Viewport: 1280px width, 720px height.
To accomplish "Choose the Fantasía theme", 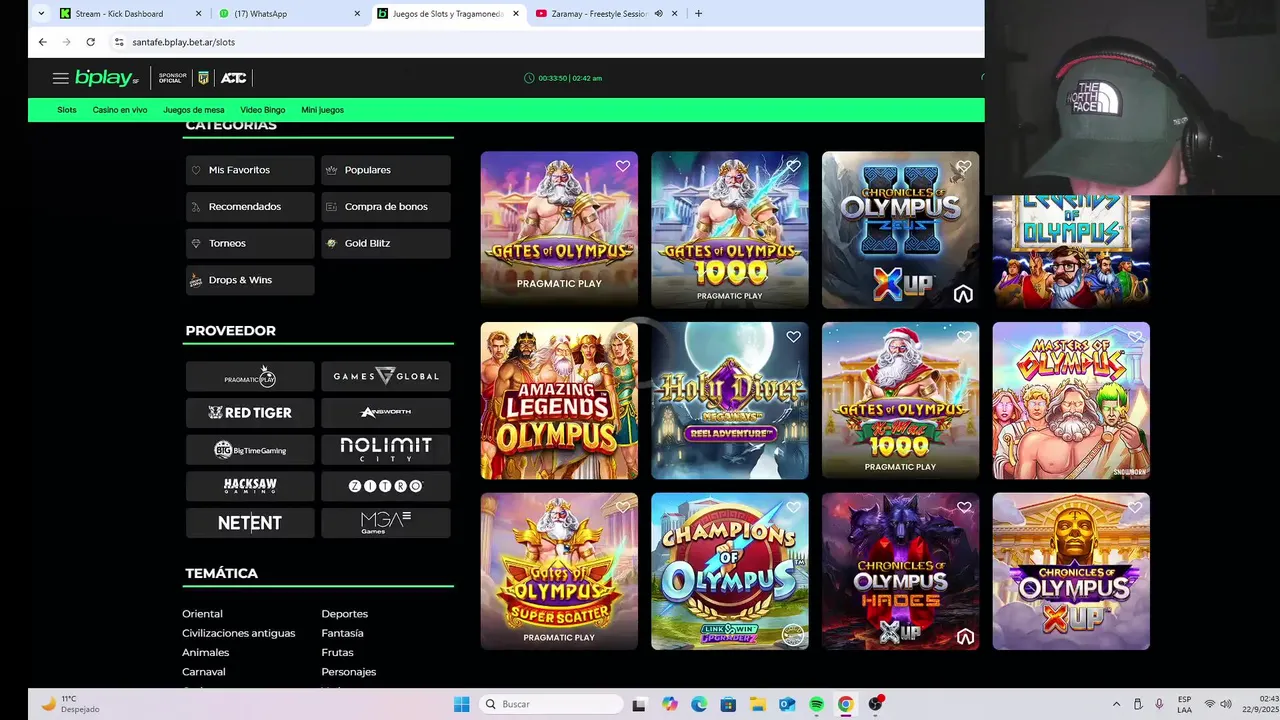I will point(342,633).
